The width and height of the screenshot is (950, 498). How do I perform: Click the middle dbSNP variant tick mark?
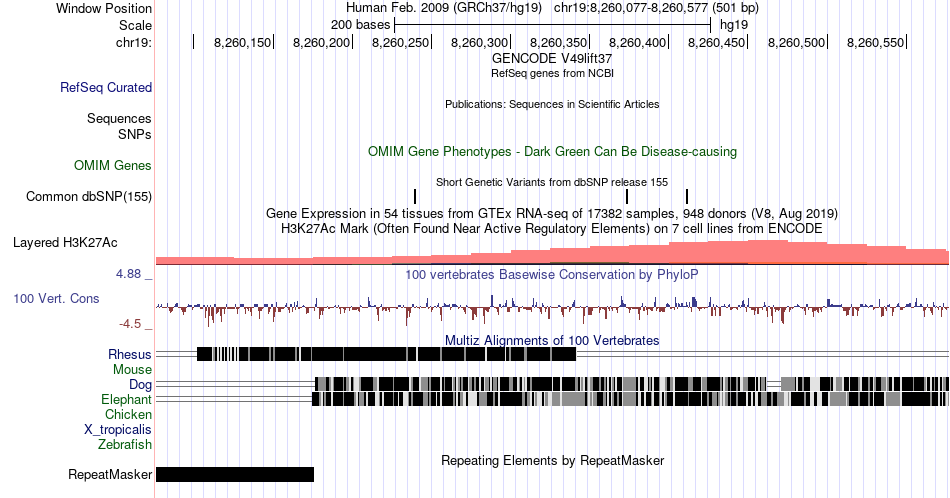(x=627, y=196)
